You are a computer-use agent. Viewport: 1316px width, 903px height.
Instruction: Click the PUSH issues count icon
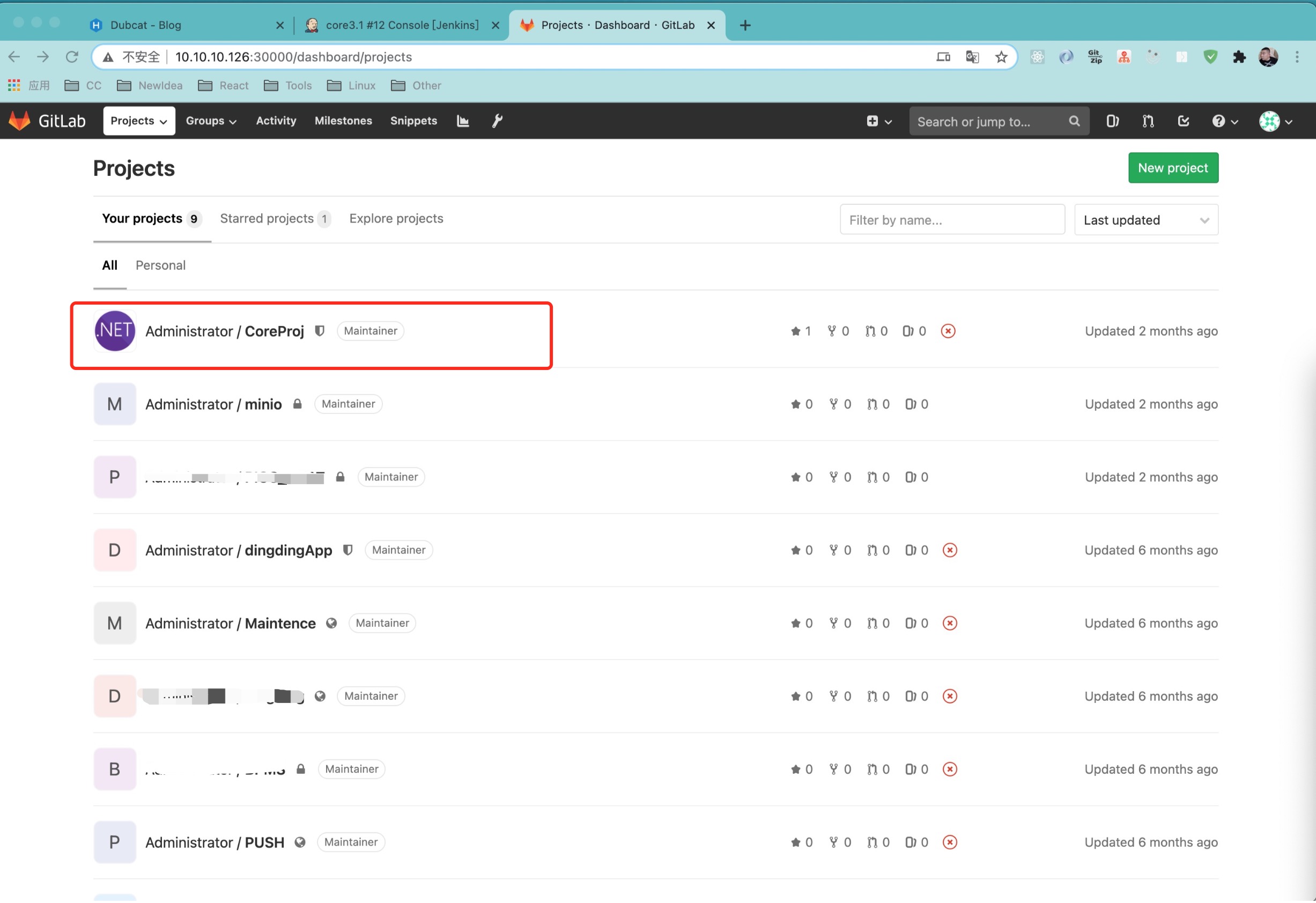[910, 842]
